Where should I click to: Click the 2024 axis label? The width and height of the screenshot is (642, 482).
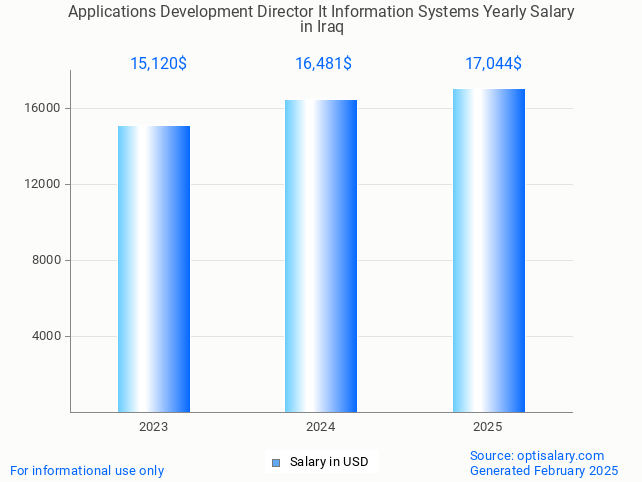(x=321, y=427)
